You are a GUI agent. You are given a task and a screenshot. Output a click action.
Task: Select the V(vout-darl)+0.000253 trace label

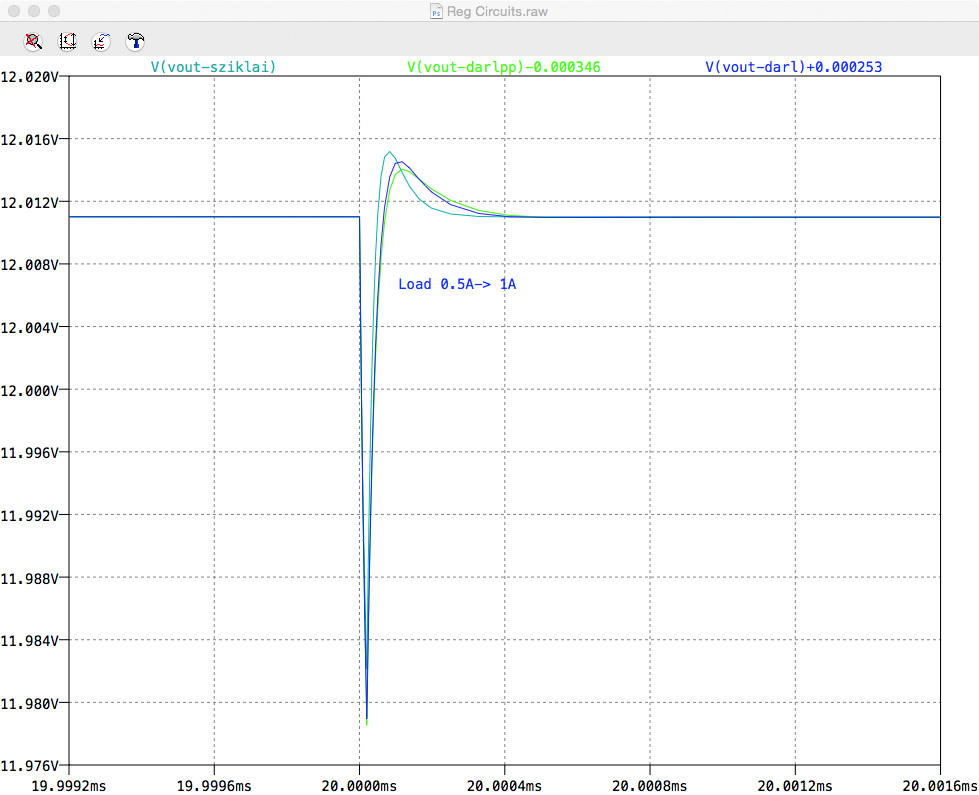click(x=794, y=67)
